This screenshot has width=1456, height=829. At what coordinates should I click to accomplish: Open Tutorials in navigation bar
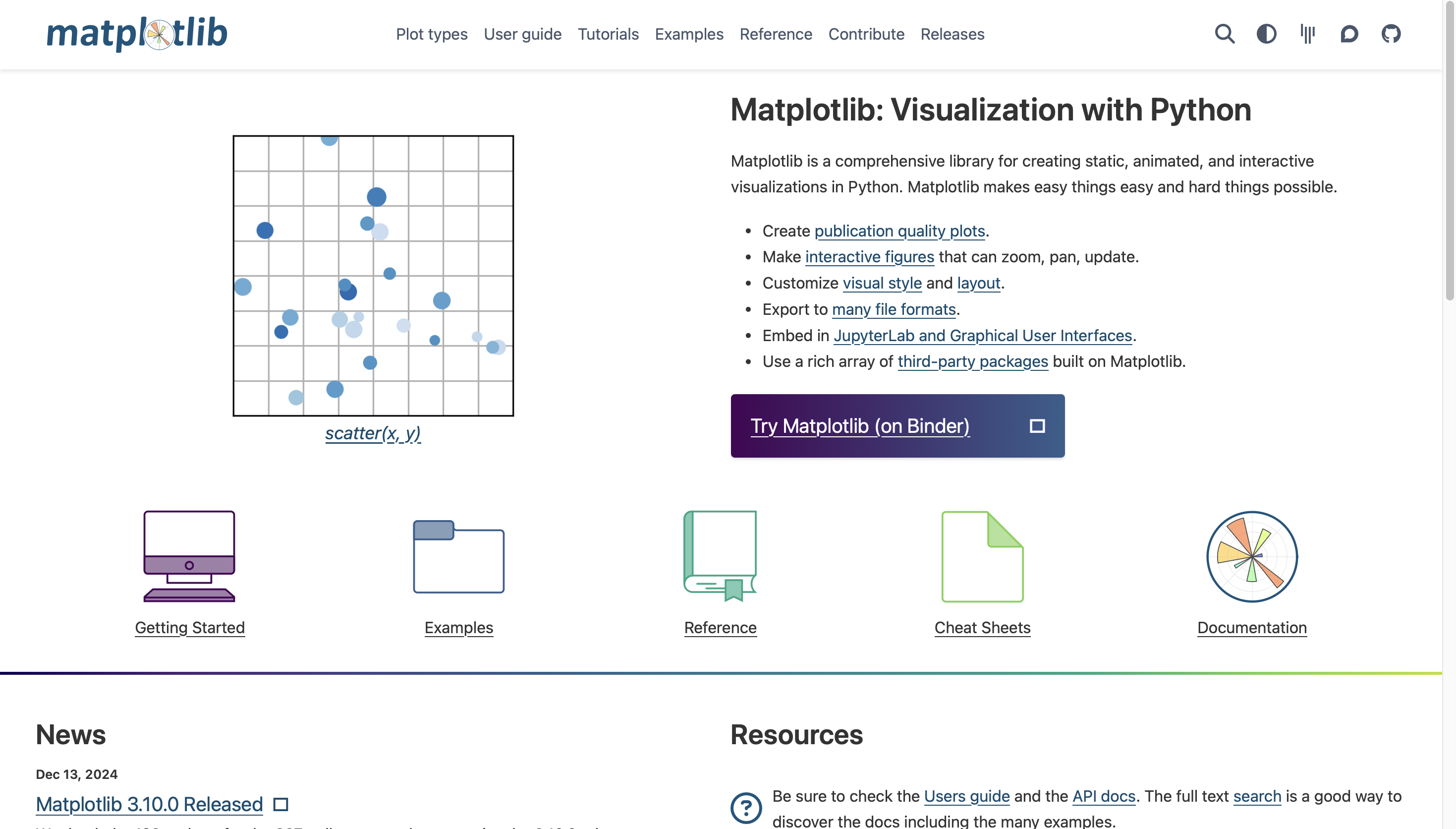(x=608, y=34)
